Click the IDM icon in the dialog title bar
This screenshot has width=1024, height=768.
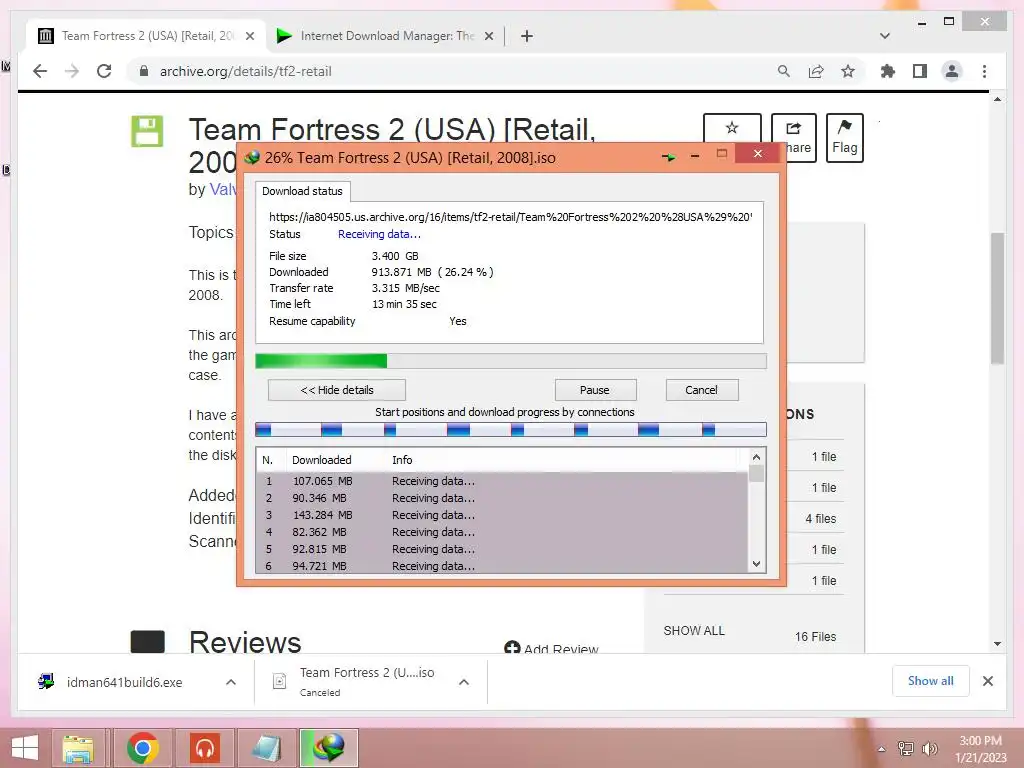(x=251, y=157)
